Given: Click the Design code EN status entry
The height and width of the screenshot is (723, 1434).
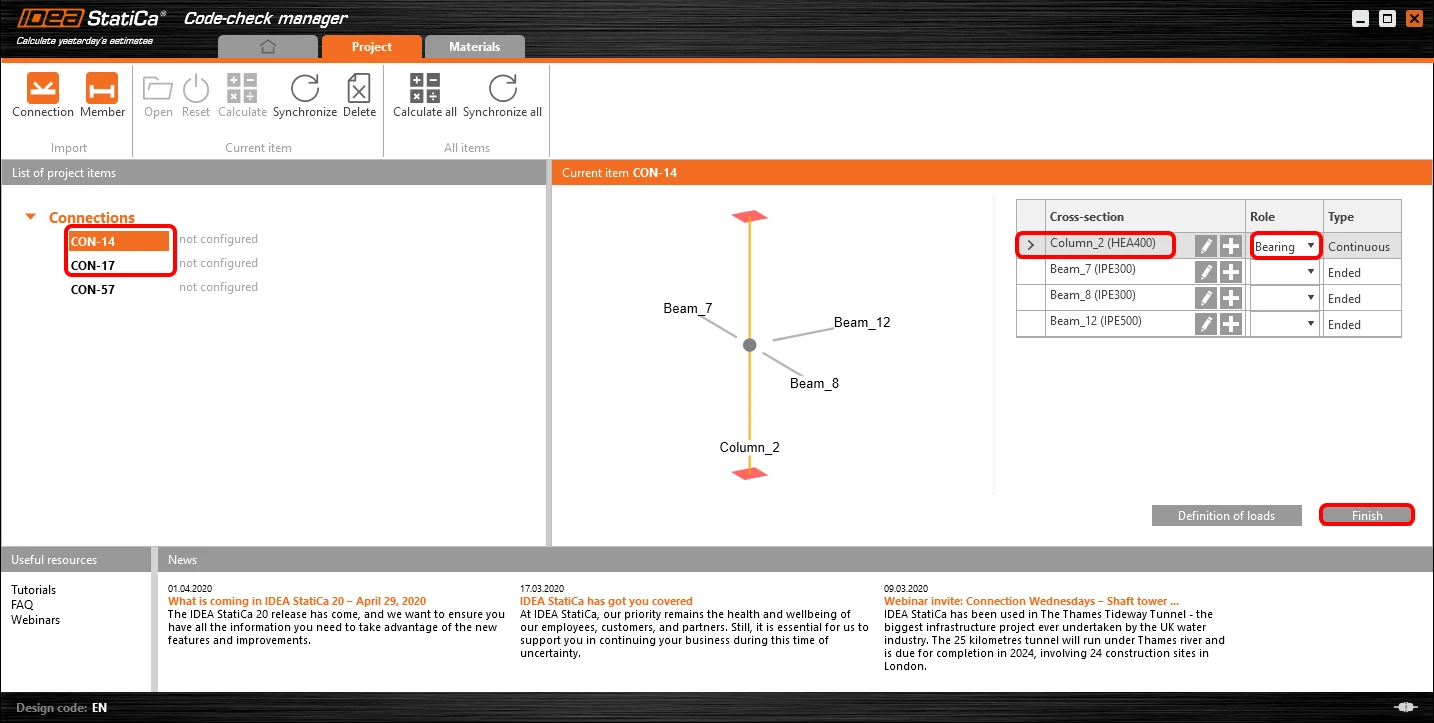Looking at the screenshot, I should [61, 708].
